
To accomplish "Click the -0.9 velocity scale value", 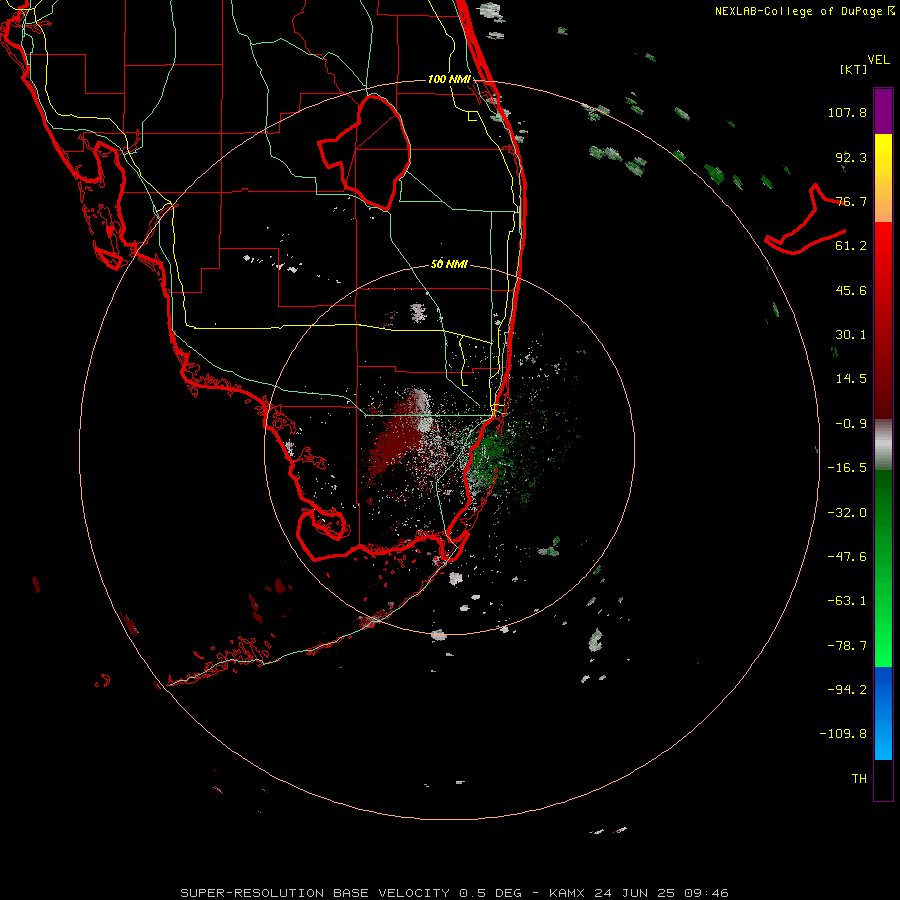I will [x=851, y=424].
